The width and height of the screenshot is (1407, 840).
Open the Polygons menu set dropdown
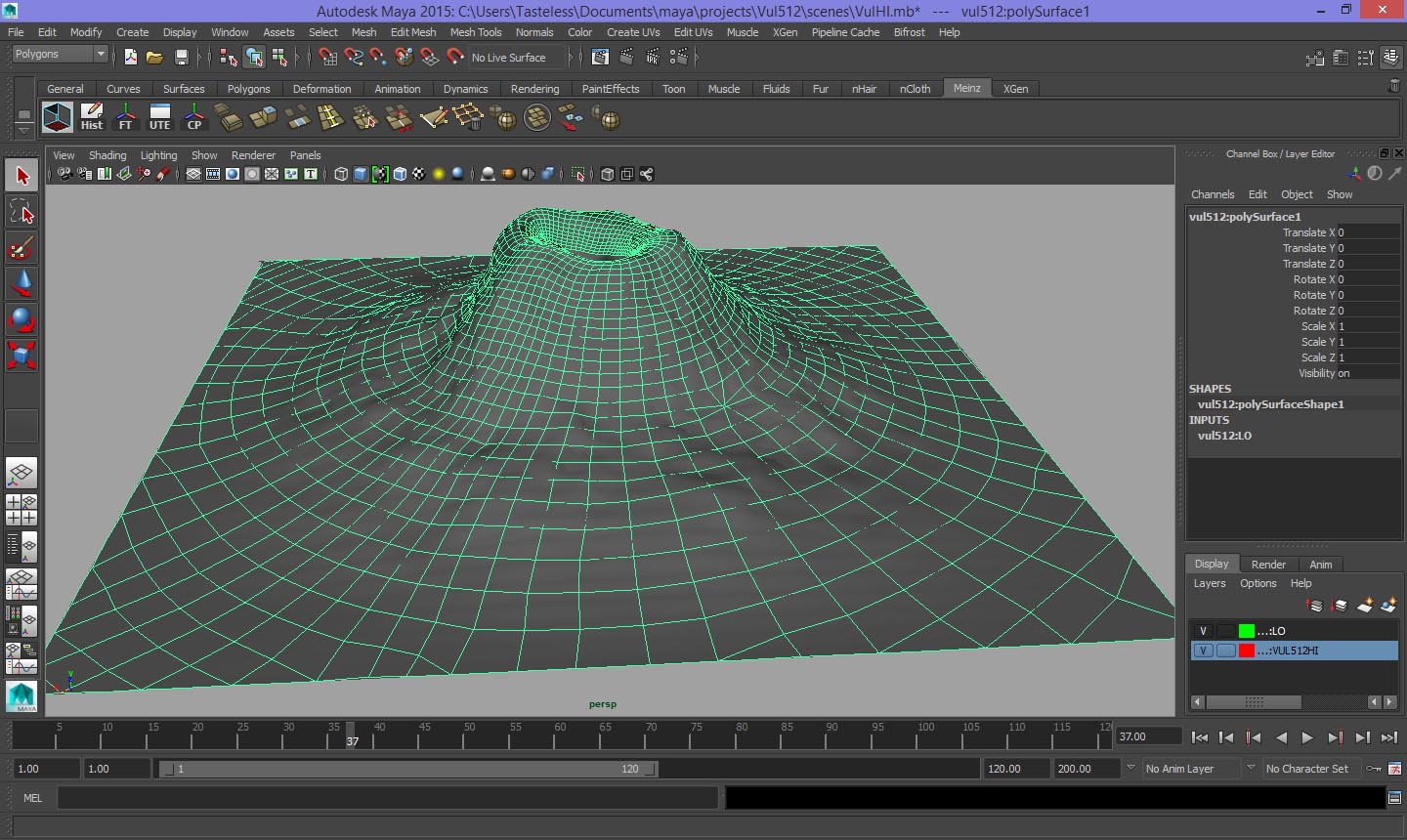click(60, 55)
